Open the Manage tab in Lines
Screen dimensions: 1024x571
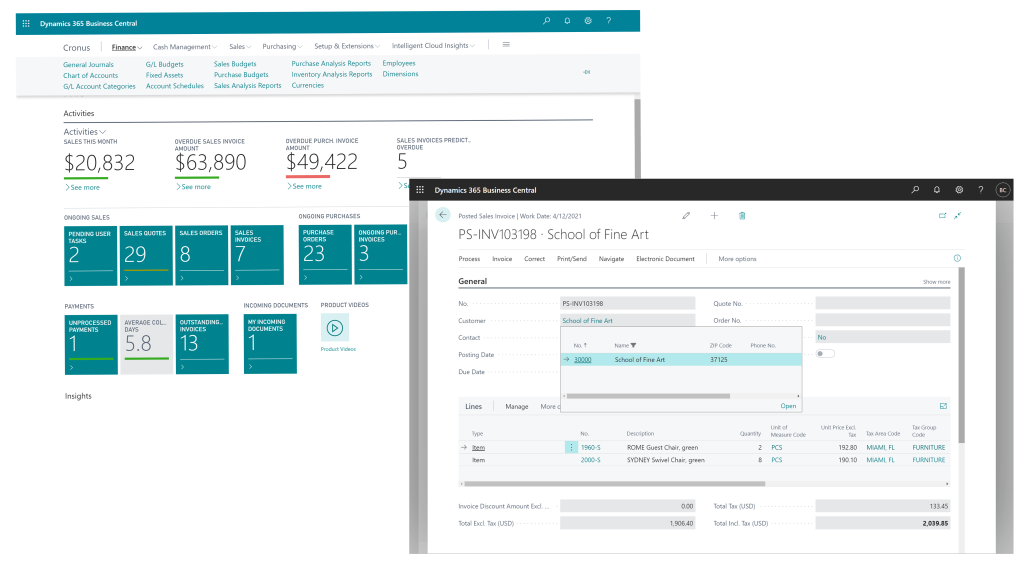pos(517,406)
